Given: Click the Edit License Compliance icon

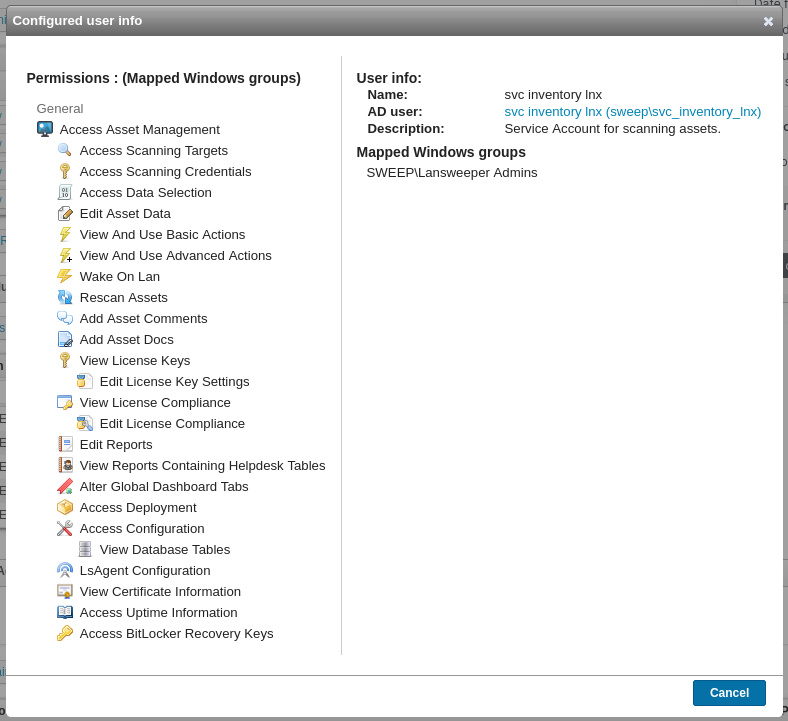Looking at the screenshot, I should pos(85,424).
